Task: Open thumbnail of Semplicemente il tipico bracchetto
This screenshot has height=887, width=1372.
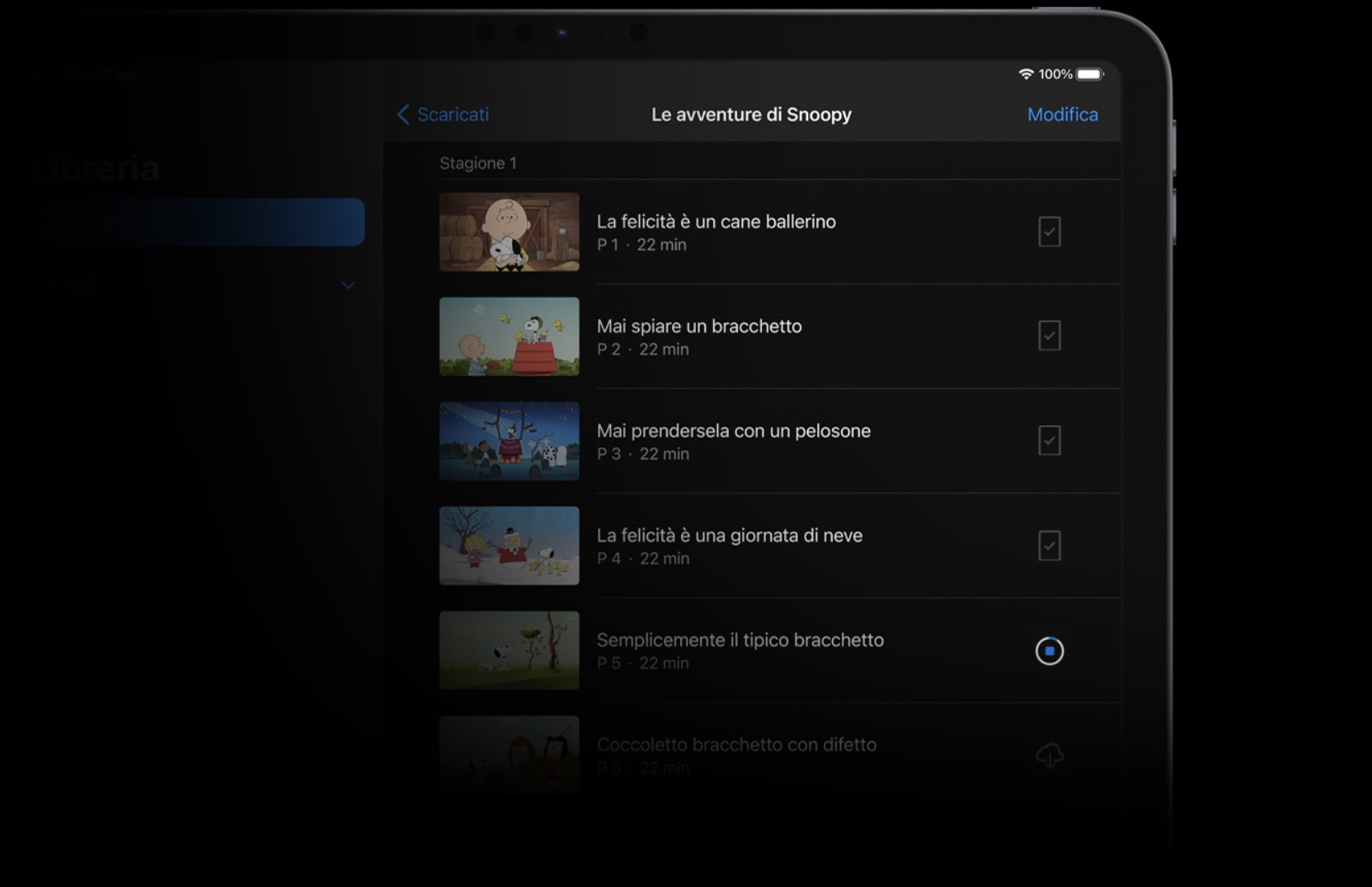Action: 509,650
